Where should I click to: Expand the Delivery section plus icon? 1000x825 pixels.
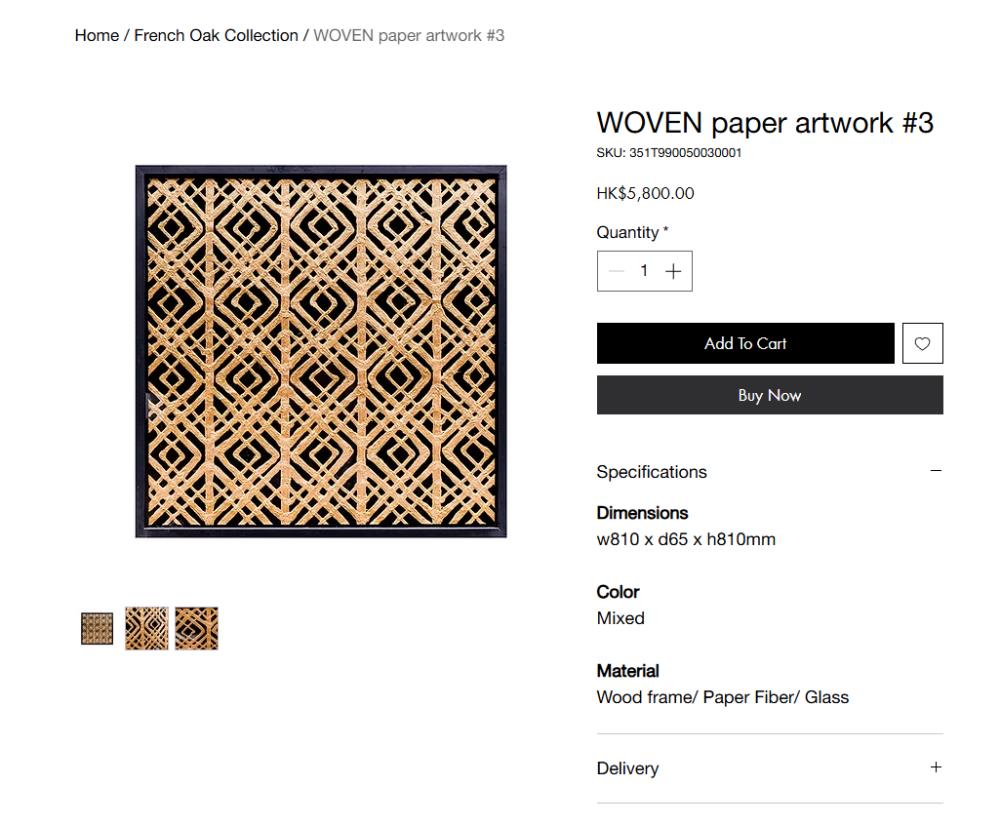[x=936, y=767]
